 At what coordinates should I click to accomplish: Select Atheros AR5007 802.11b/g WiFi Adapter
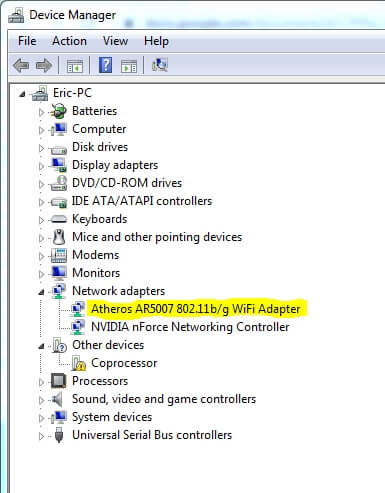click(196, 309)
